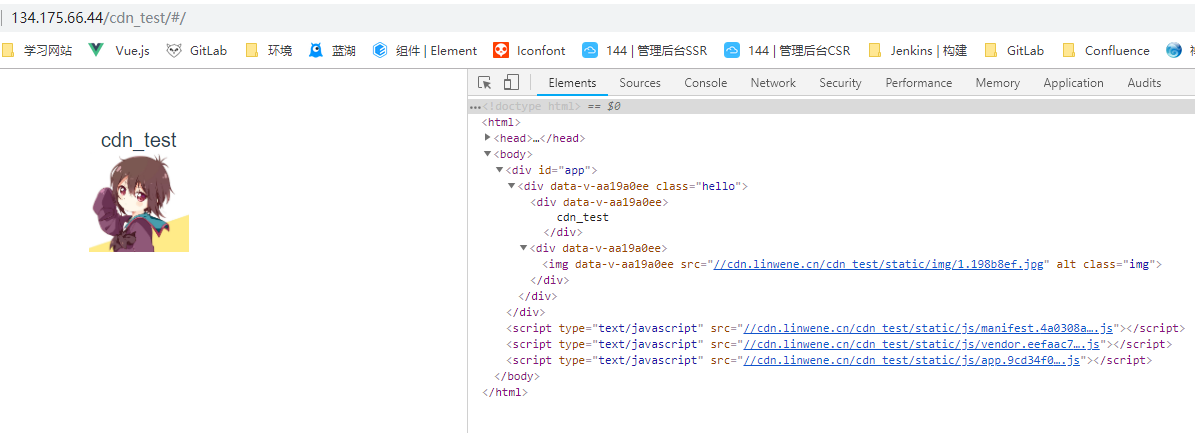Collapse the div containing the img element
This screenshot has height=433, width=1195.
point(524,248)
